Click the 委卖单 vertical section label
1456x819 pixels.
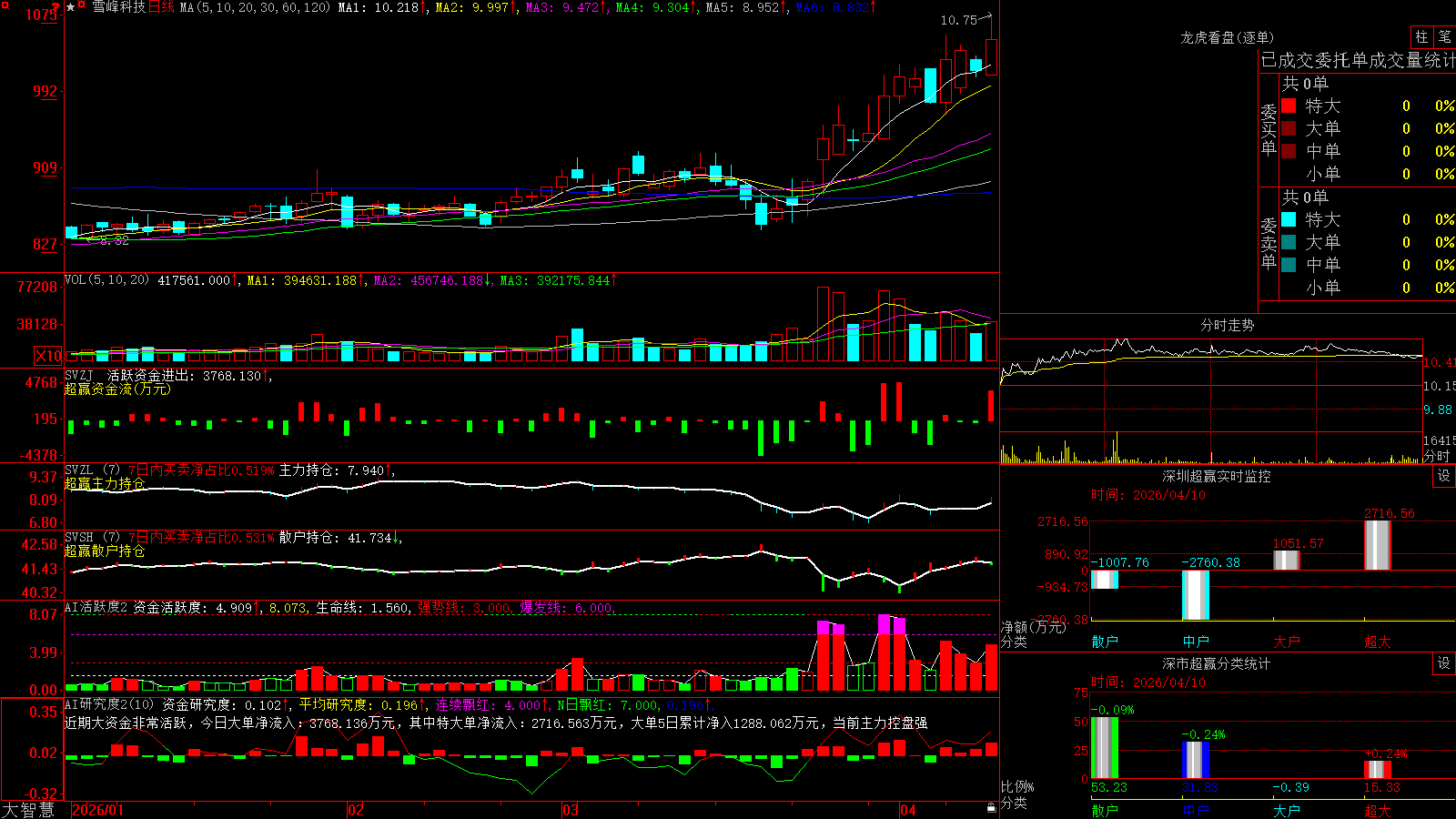[1269, 243]
